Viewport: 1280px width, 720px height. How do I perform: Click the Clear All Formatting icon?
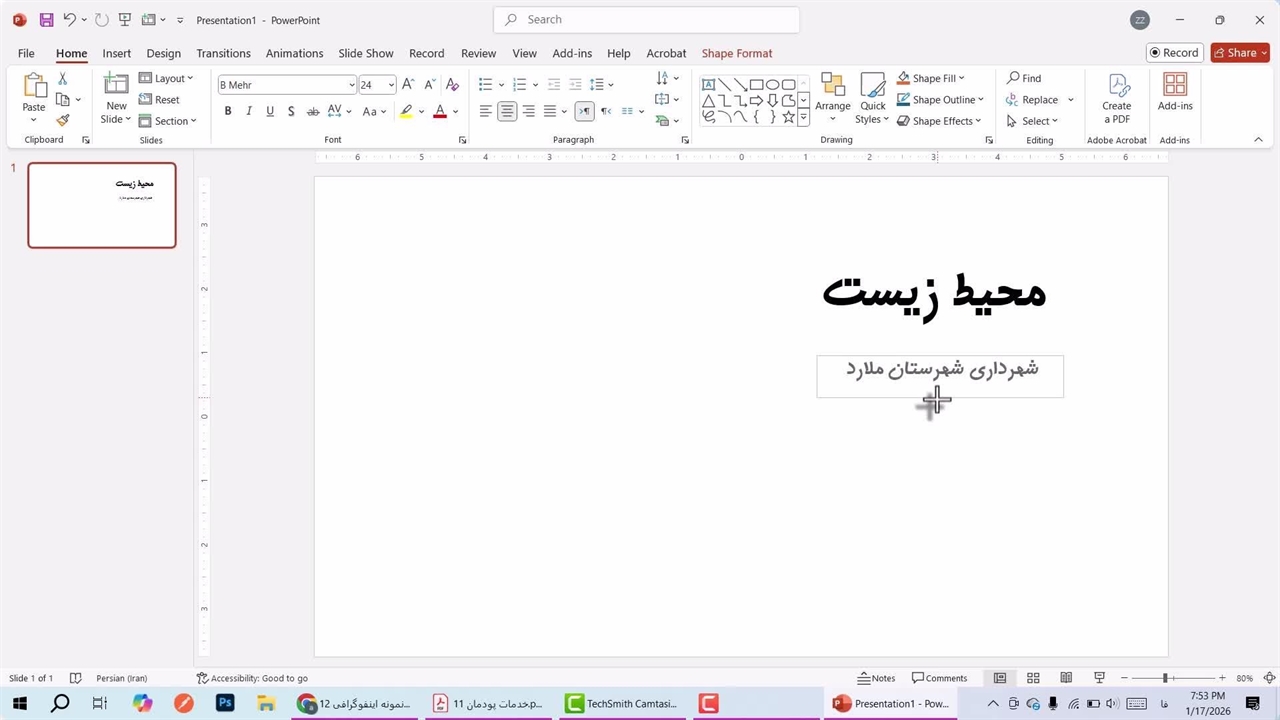click(x=452, y=85)
